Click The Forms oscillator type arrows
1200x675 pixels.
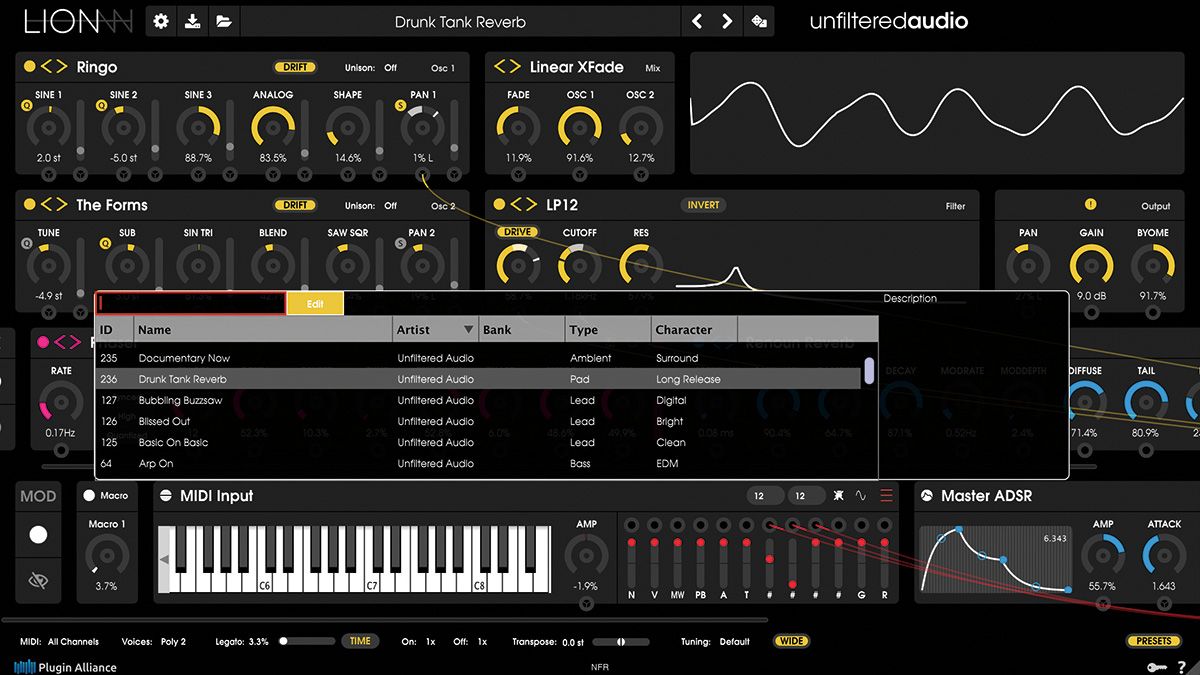point(54,205)
